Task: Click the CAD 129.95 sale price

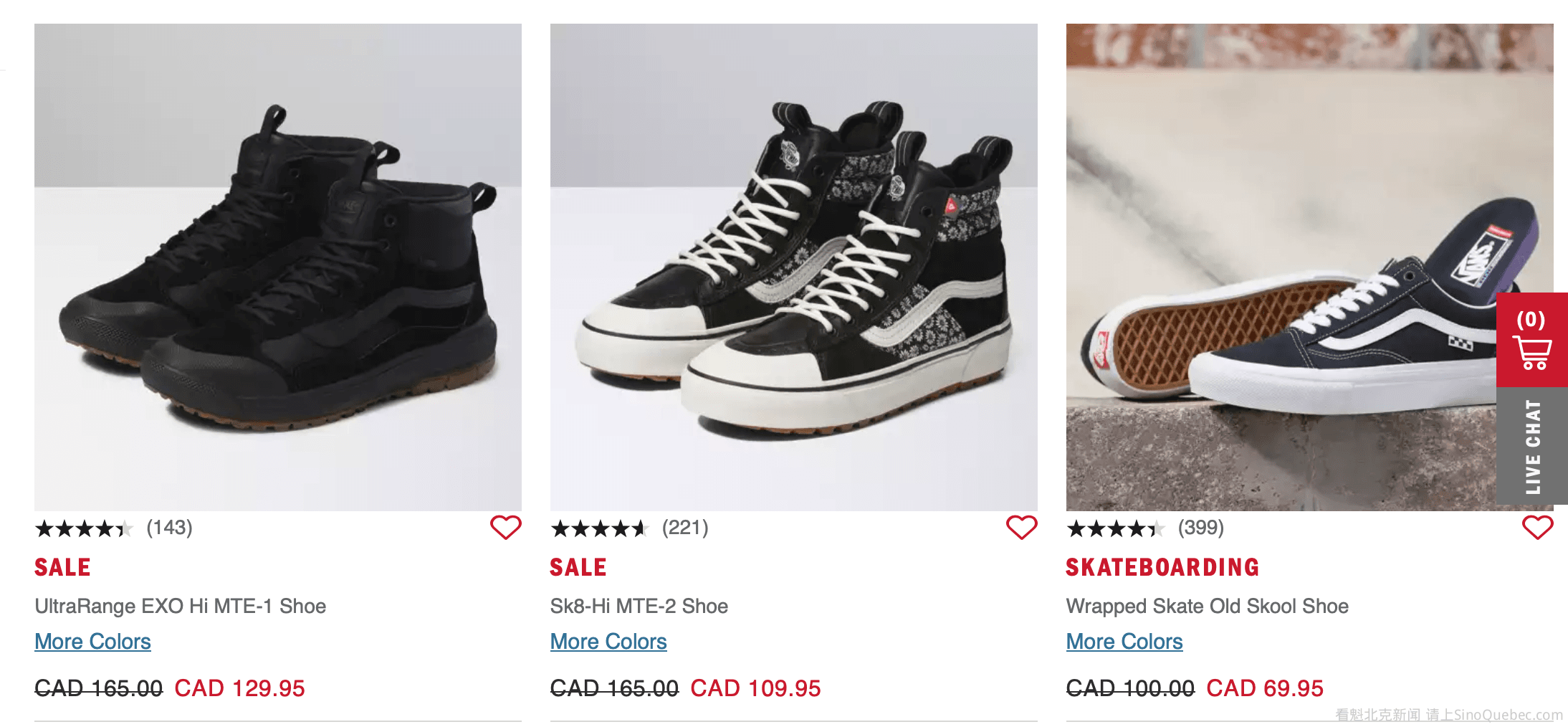Action: tap(240, 688)
